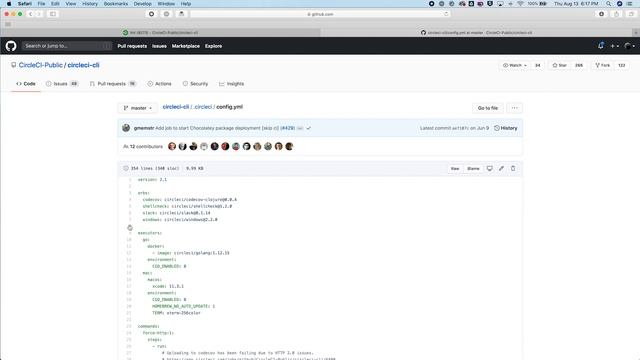Select the repository Pull requests tab
This screenshot has height=360, width=640.
[113, 84]
